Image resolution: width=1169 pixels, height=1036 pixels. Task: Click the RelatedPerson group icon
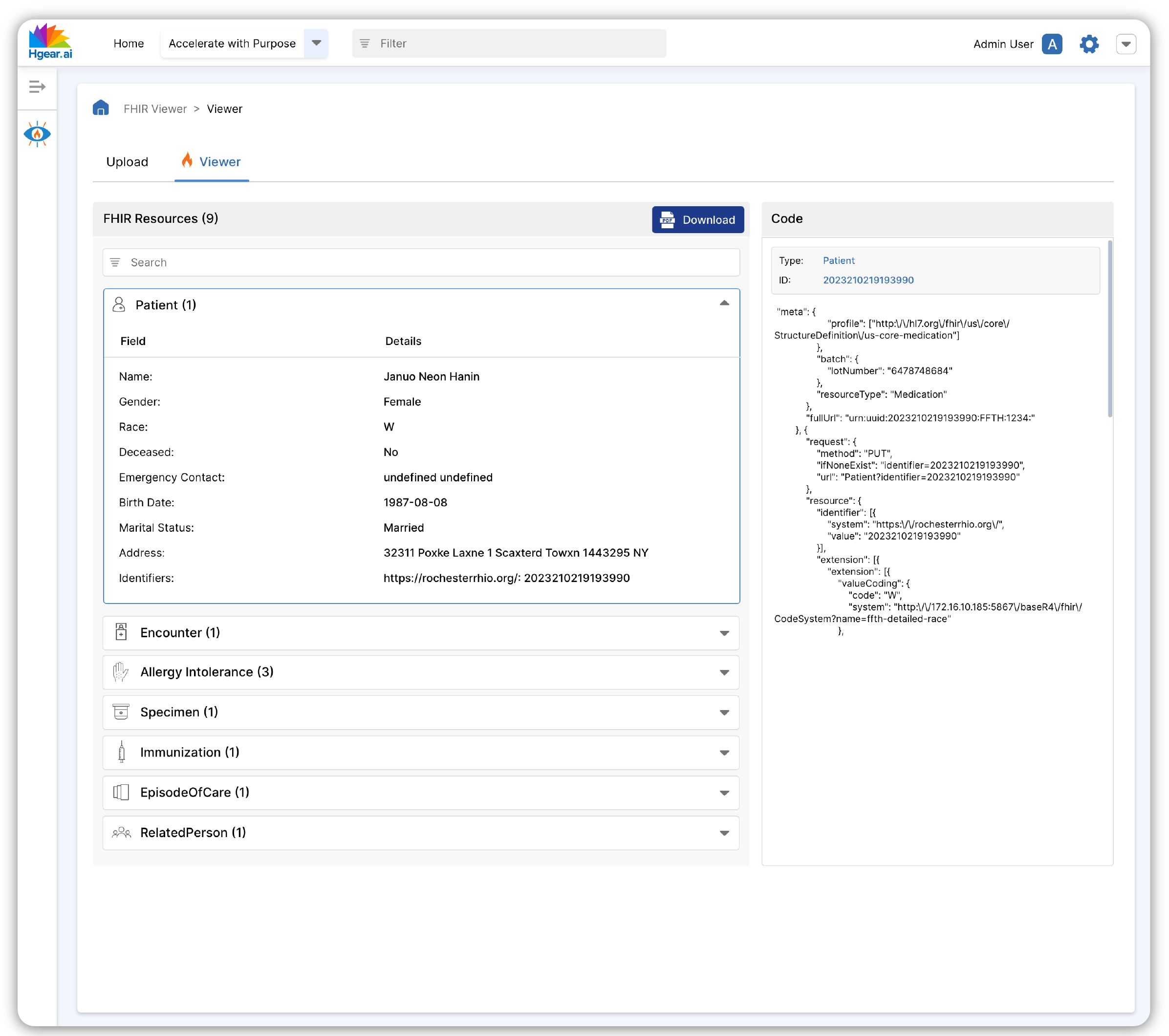121,833
